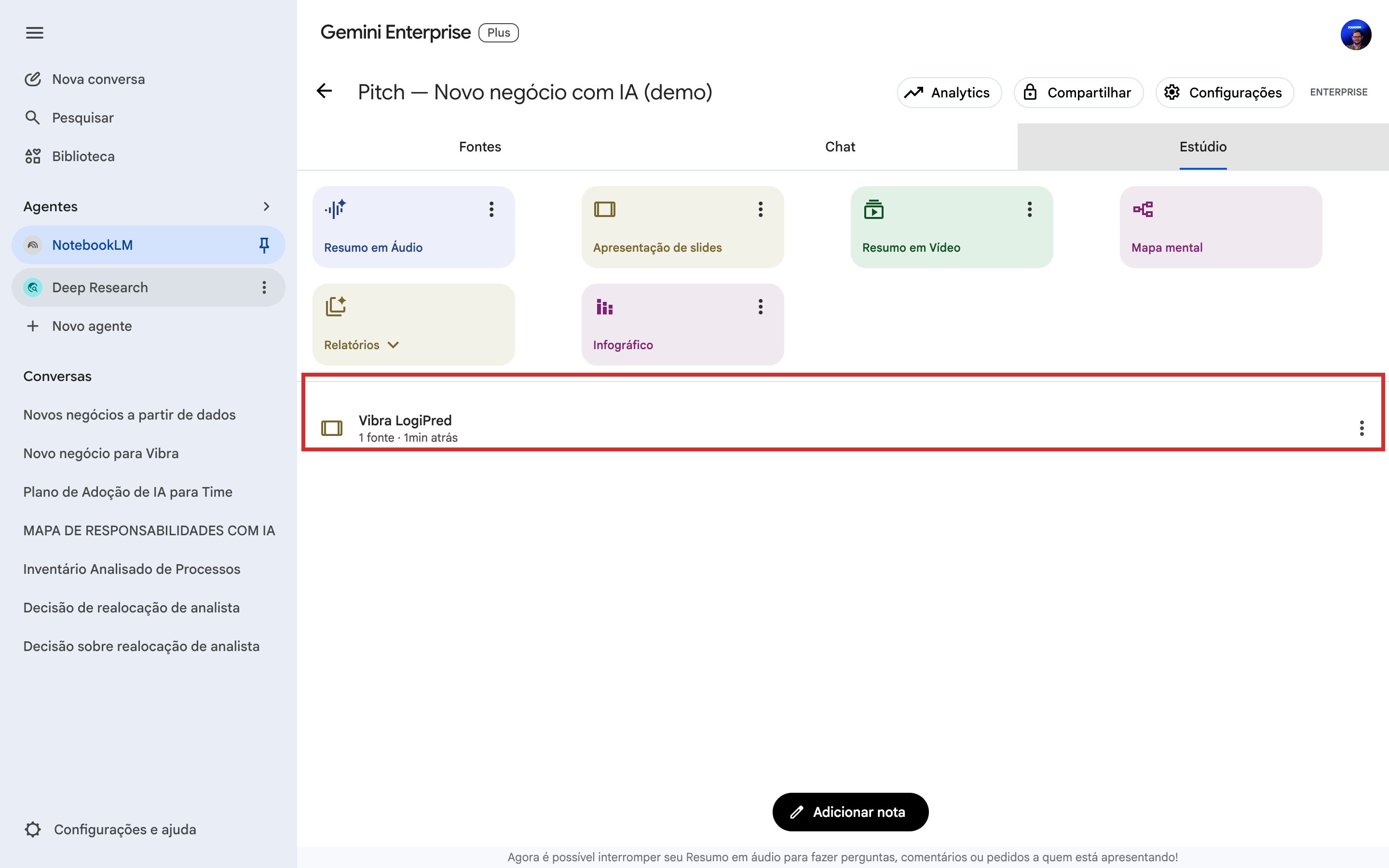Click the Apresentação de slides label
The image size is (1389, 868).
point(657,247)
